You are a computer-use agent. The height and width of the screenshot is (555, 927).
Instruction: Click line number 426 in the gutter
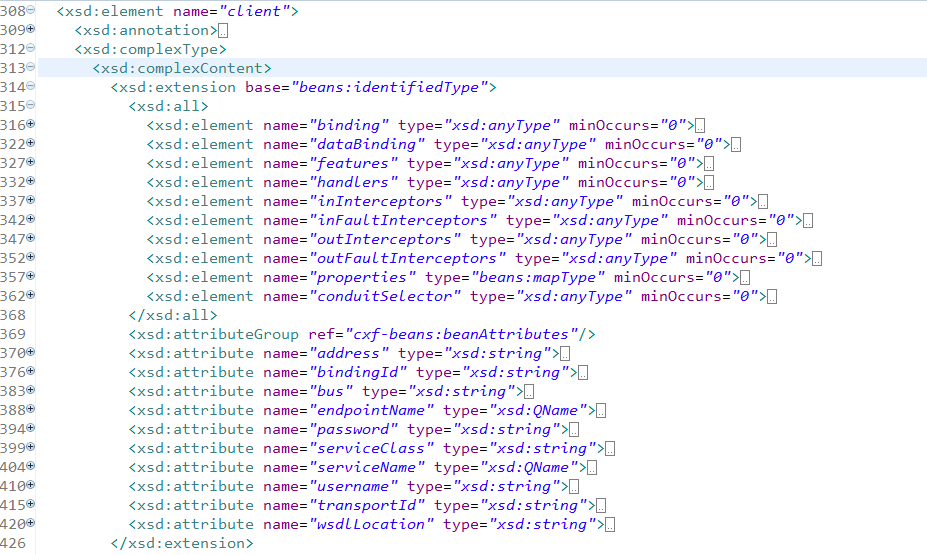coord(13,544)
